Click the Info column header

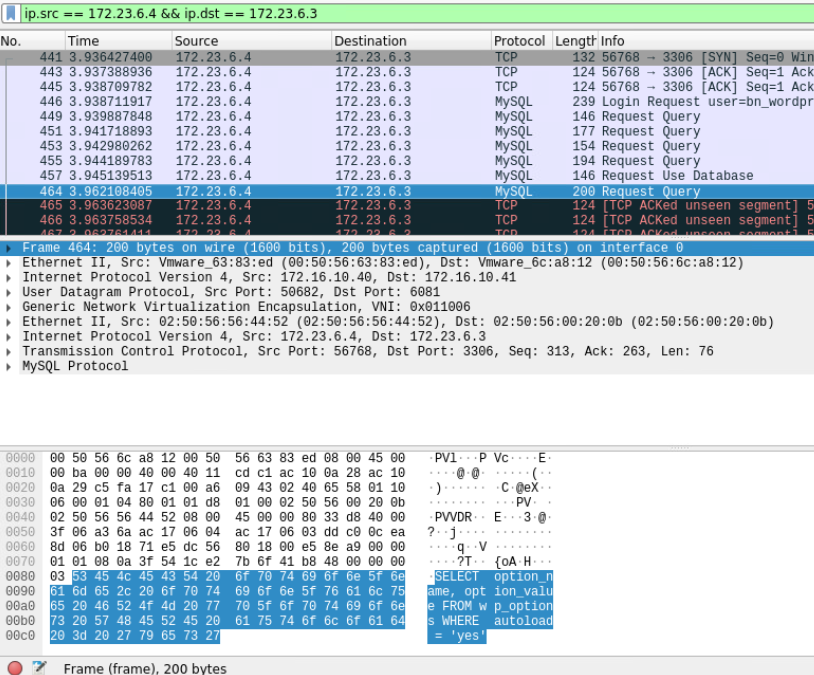click(706, 41)
